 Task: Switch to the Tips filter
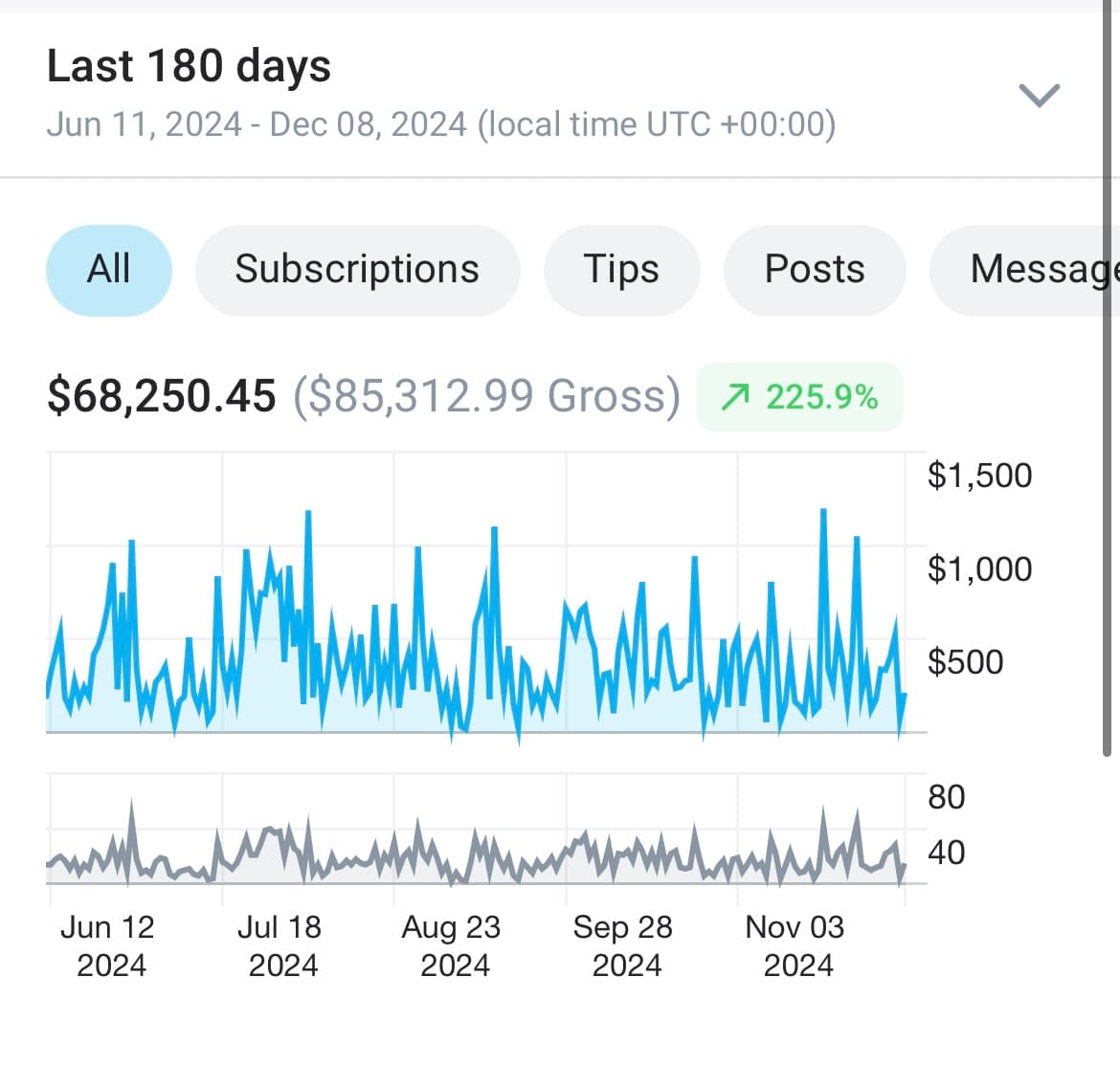point(621,270)
